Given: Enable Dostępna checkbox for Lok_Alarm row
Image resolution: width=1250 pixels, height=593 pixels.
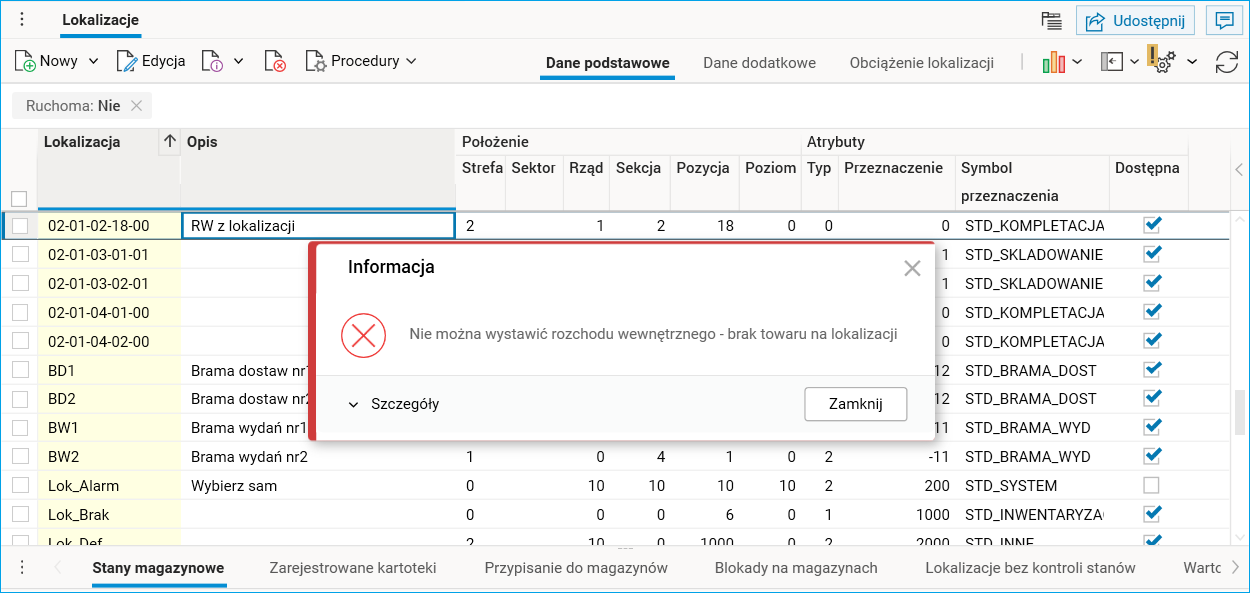Looking at the screenshot, I should (x=1152, y=485).
